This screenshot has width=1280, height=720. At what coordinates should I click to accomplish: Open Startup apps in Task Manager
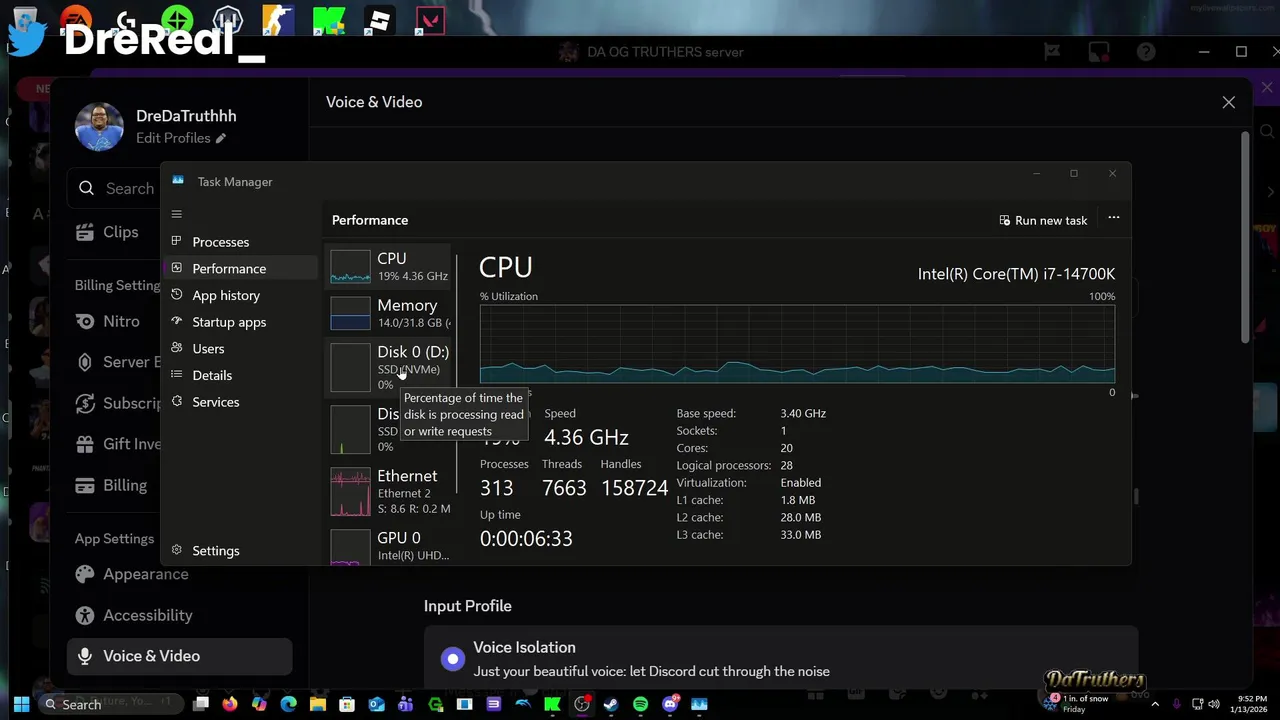click(239, 322)
